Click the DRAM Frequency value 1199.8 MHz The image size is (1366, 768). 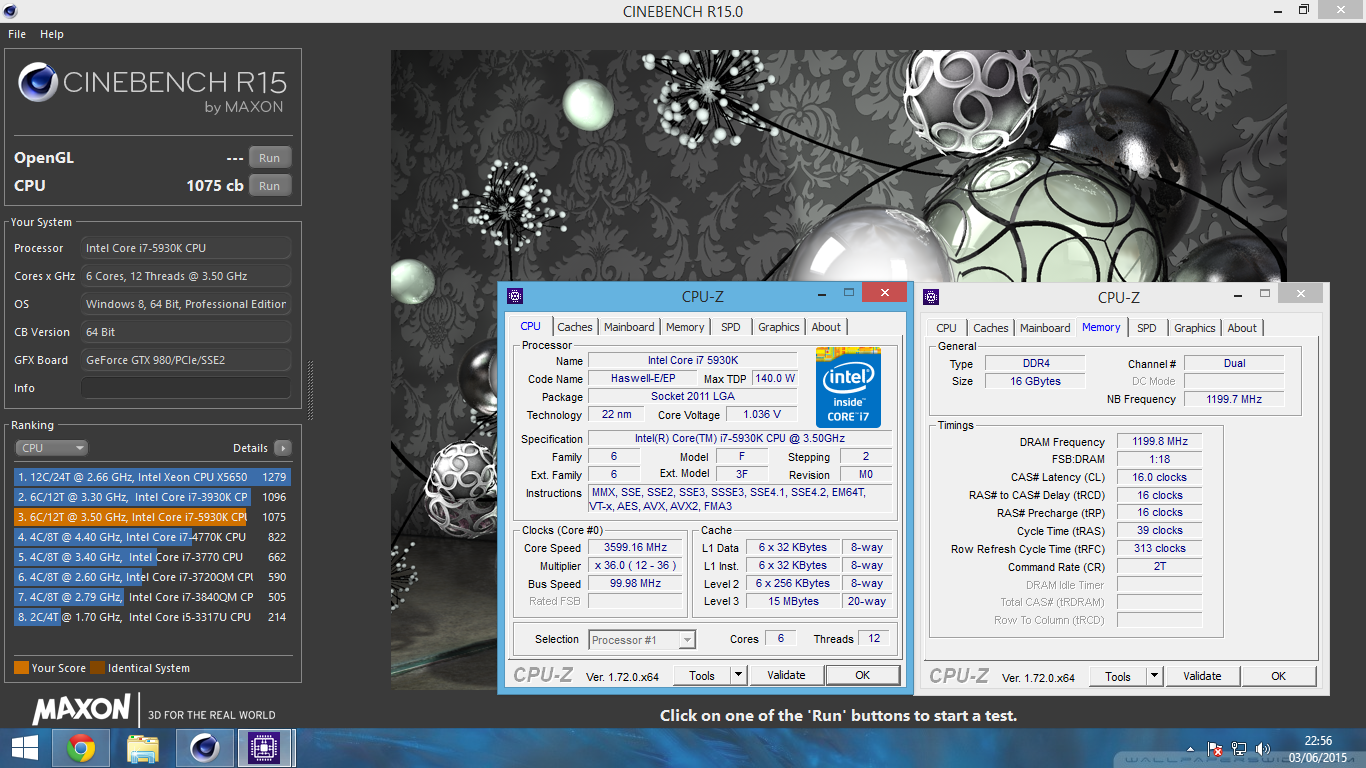tap(1161, 442)
